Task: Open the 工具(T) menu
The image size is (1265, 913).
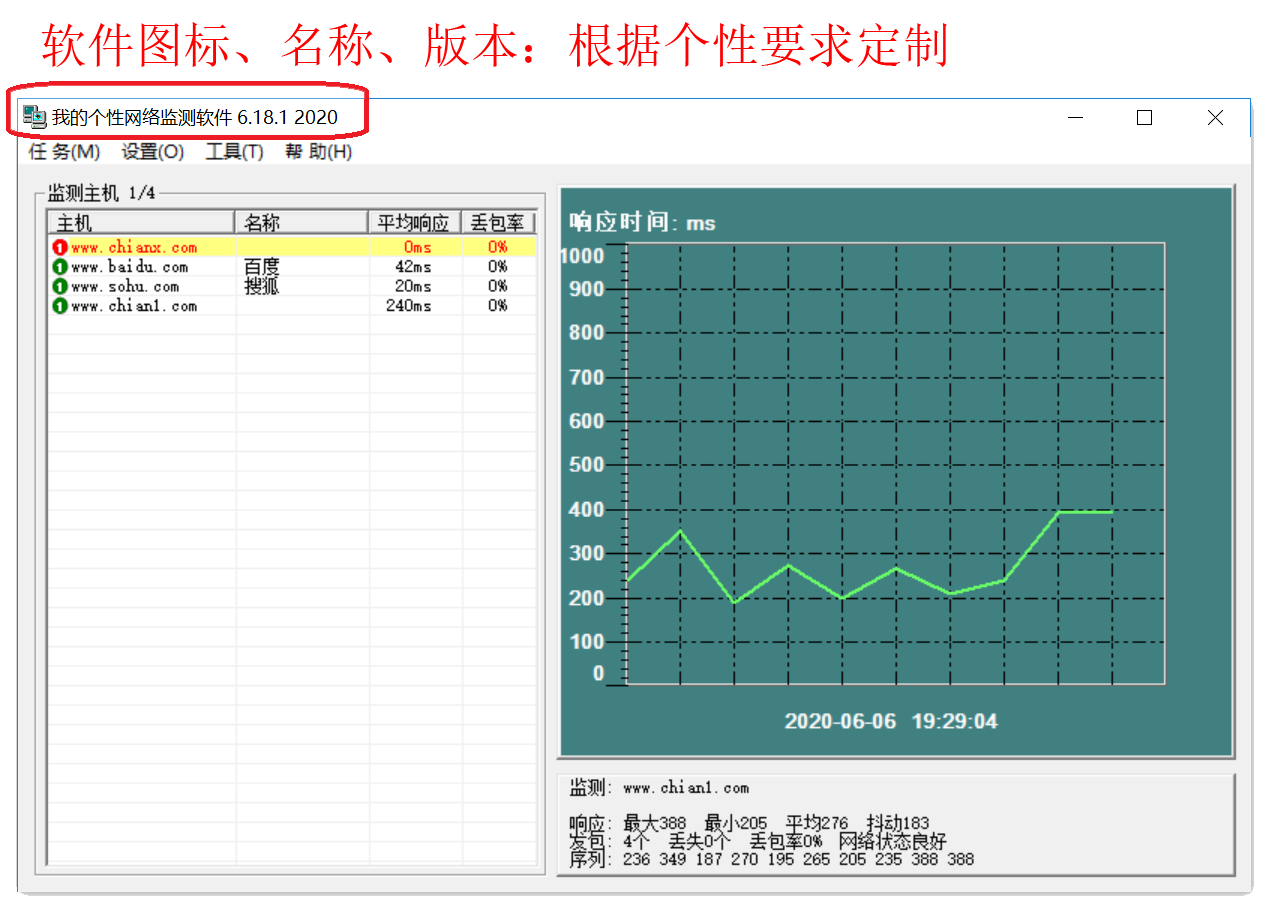Action: point(234,152)
